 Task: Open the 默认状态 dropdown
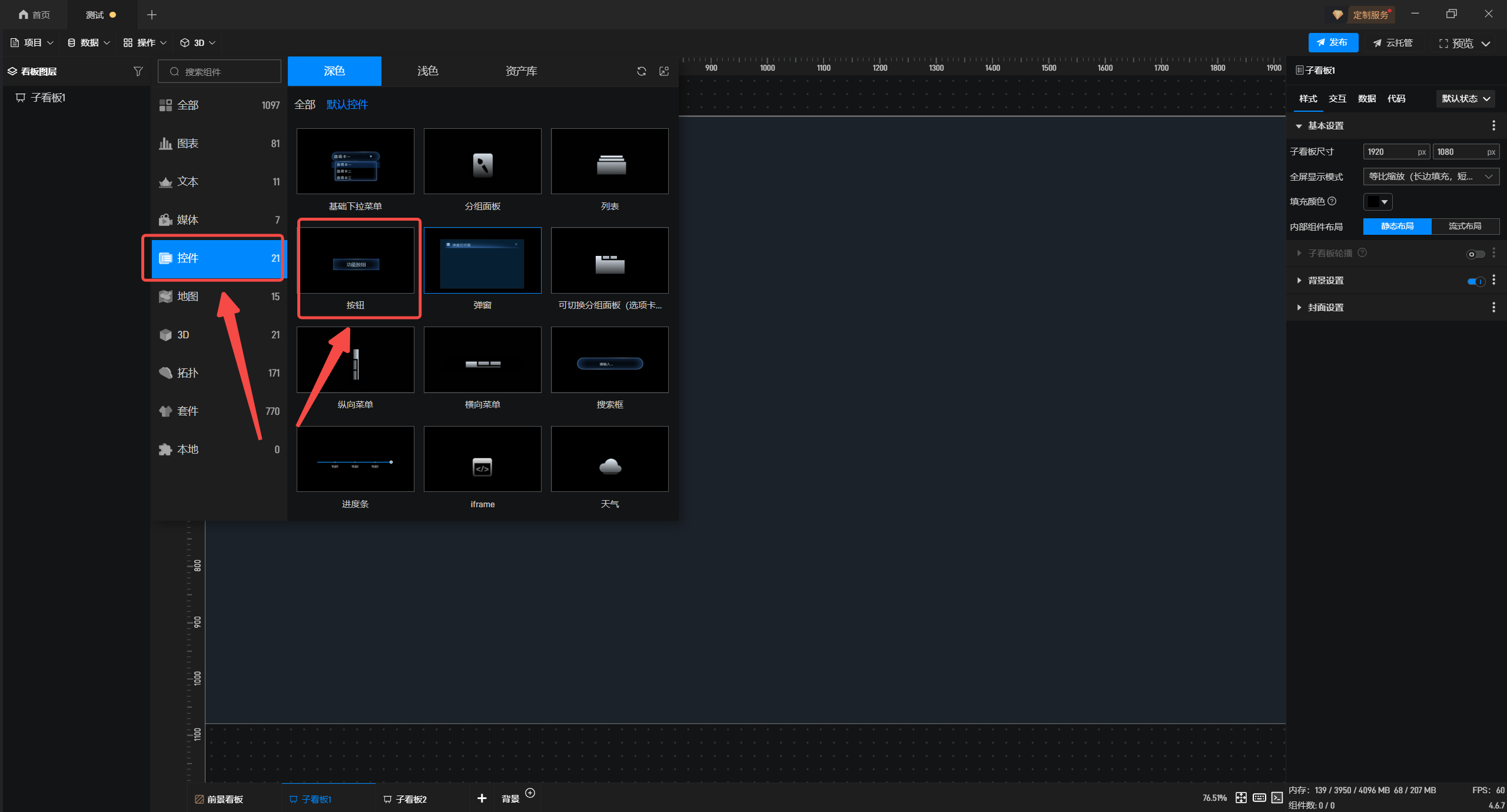pyautogui.click(x=1465, y=99)
